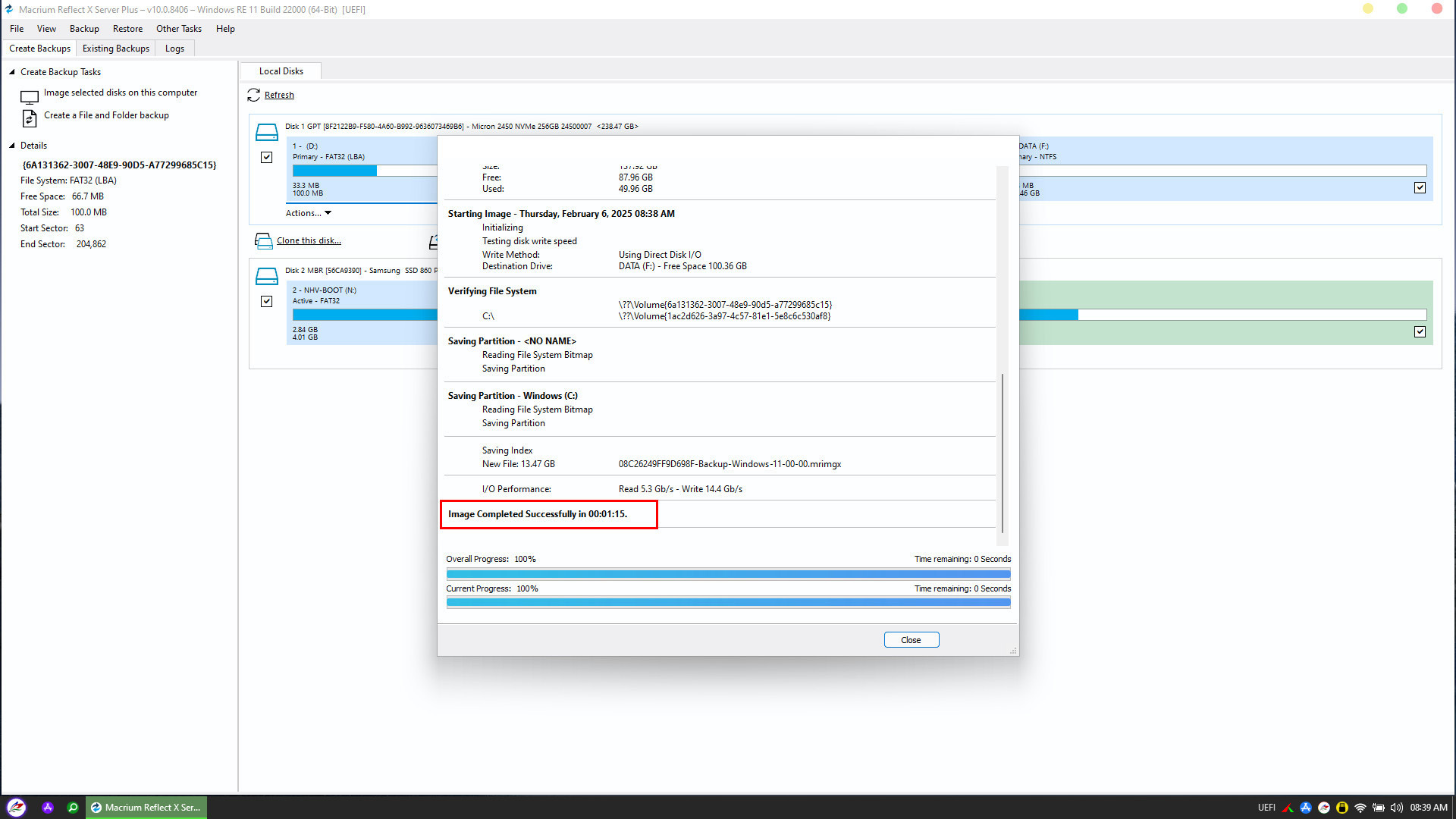Click the image selected disks monitor icon
The width and height of the screenshot is (1456, 819).
coord(30,97)
